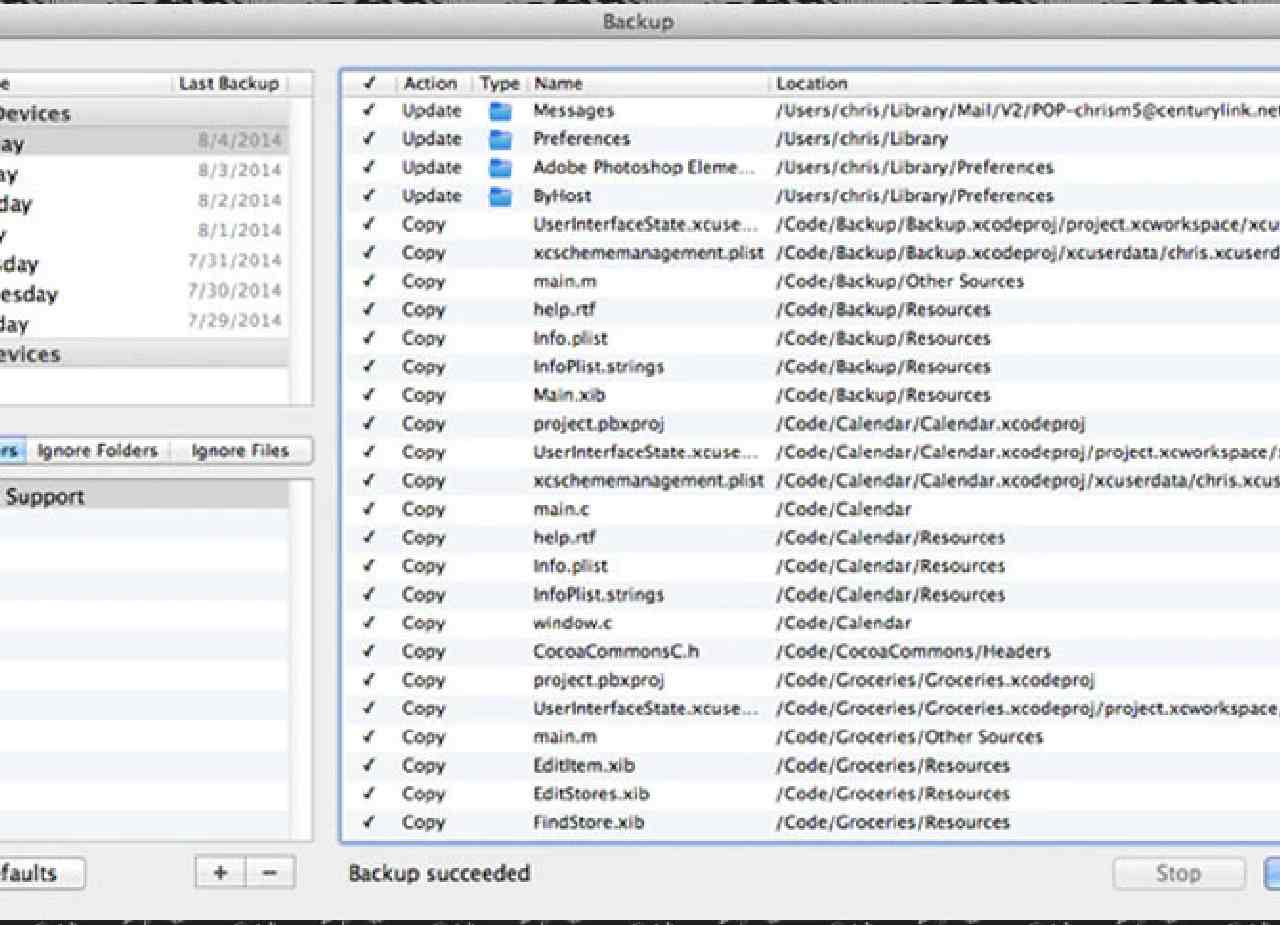Select project.pbxproj in /Code/Calendar/Calendar.xcodeproj

coord(598,424)
